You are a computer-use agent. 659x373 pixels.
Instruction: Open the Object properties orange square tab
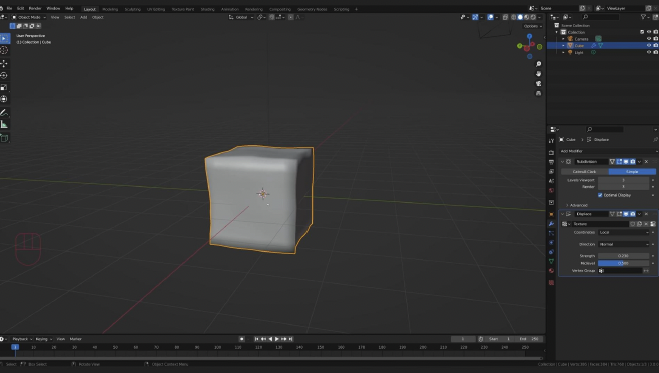pyautogui.click(x=551, y=214)
